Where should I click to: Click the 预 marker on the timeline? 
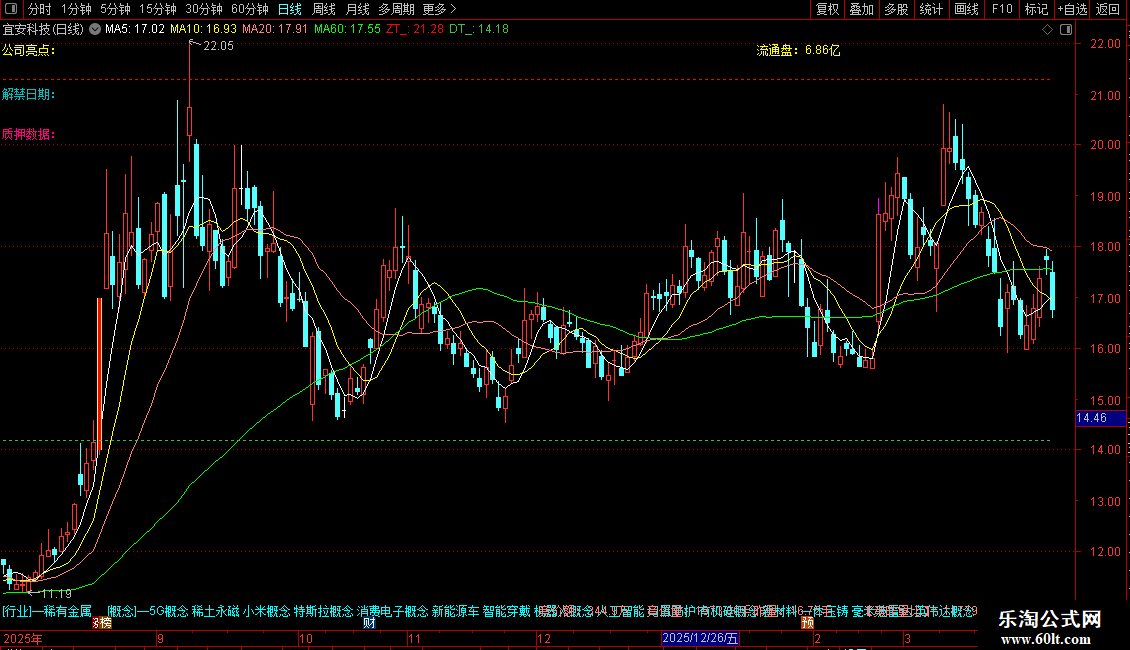tap(807, 623)
